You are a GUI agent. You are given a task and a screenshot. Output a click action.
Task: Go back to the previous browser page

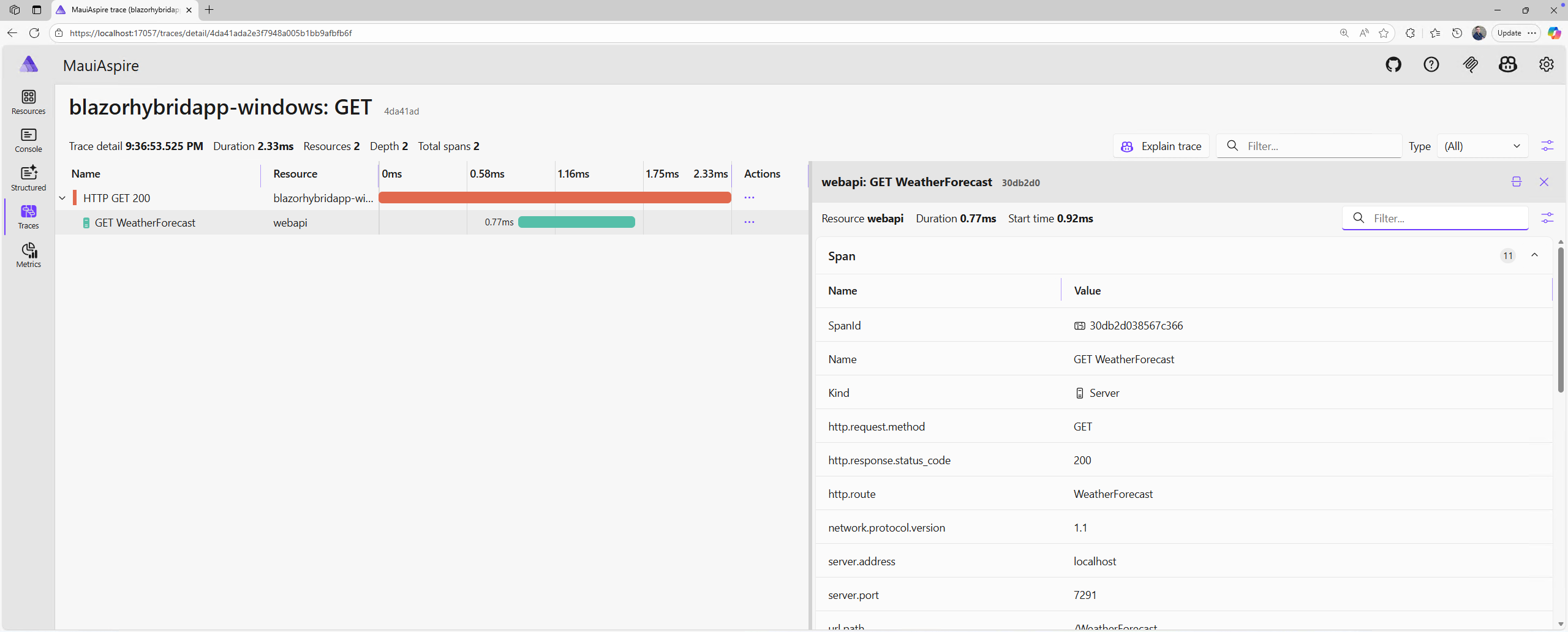point(12,33)
